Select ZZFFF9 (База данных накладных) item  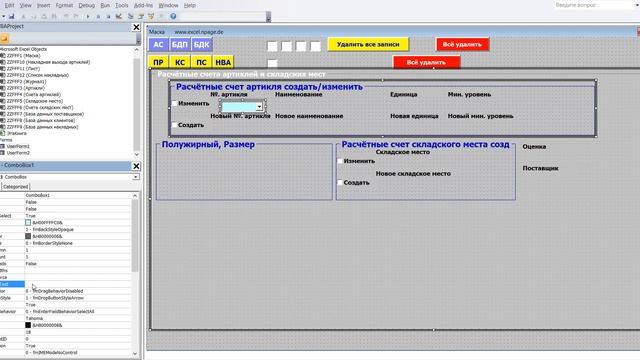coord(42,127)
